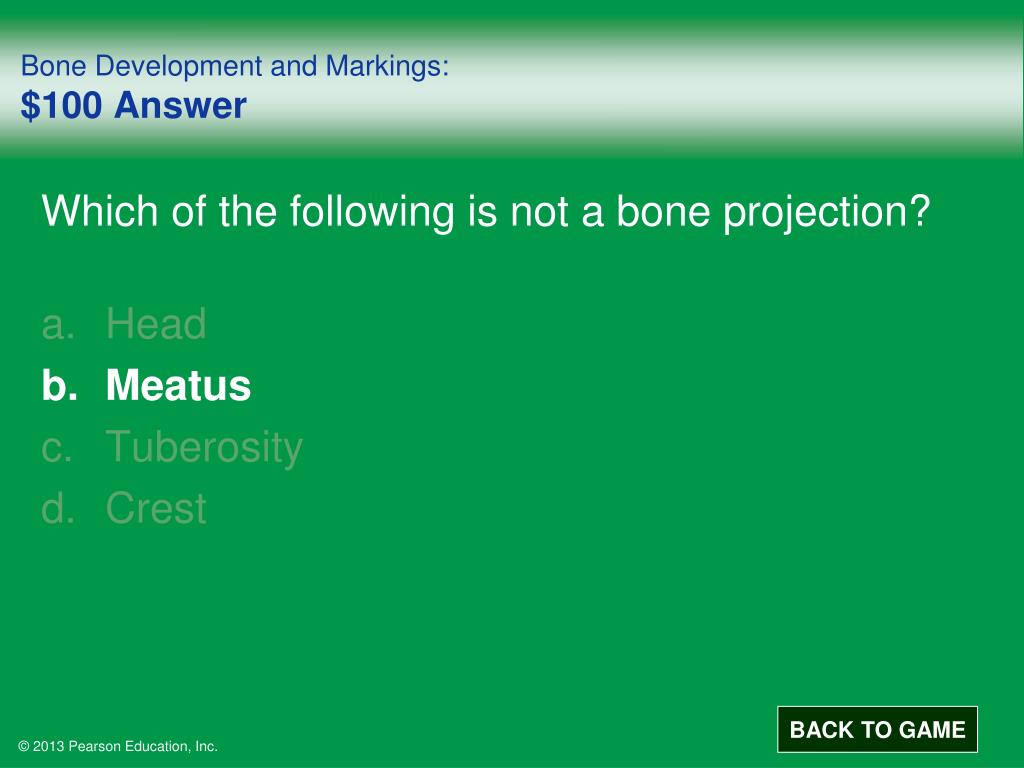Click the word Markings: in the title
The image size is (1024, 768).
[387, 67]
